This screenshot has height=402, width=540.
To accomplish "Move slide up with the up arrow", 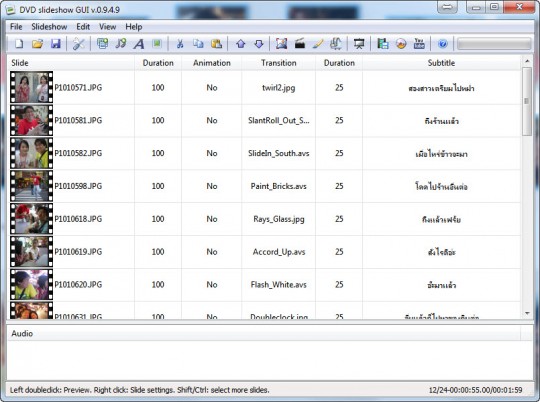I will pos(241,44).
